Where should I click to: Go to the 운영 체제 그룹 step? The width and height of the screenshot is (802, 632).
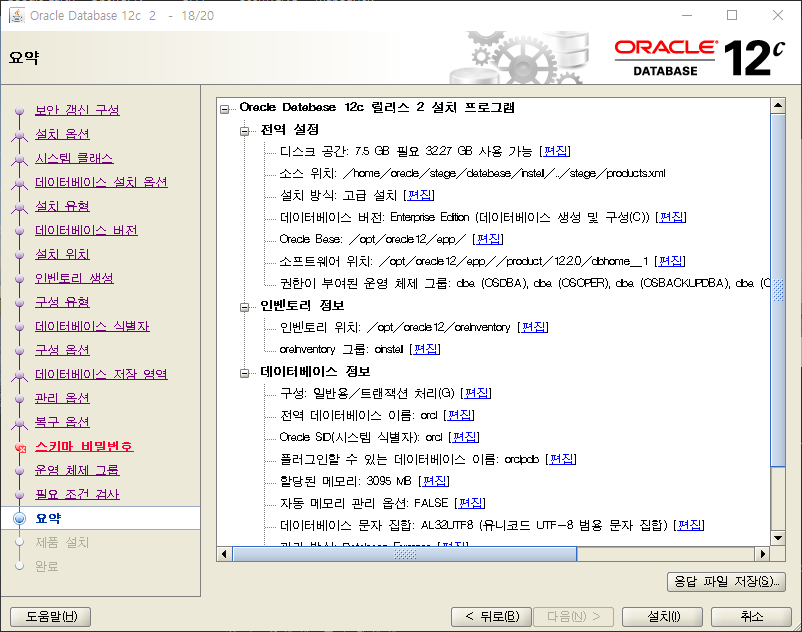(x=77, y=470)
